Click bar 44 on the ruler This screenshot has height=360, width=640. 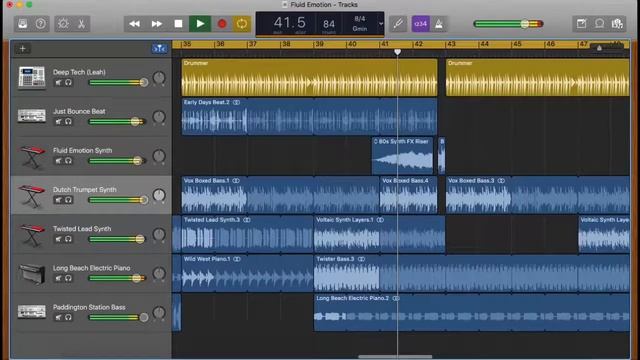(x=484, y=44)
